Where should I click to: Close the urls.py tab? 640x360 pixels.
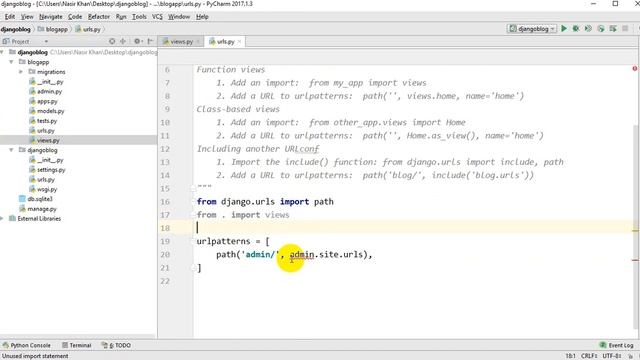click(239, 42)
